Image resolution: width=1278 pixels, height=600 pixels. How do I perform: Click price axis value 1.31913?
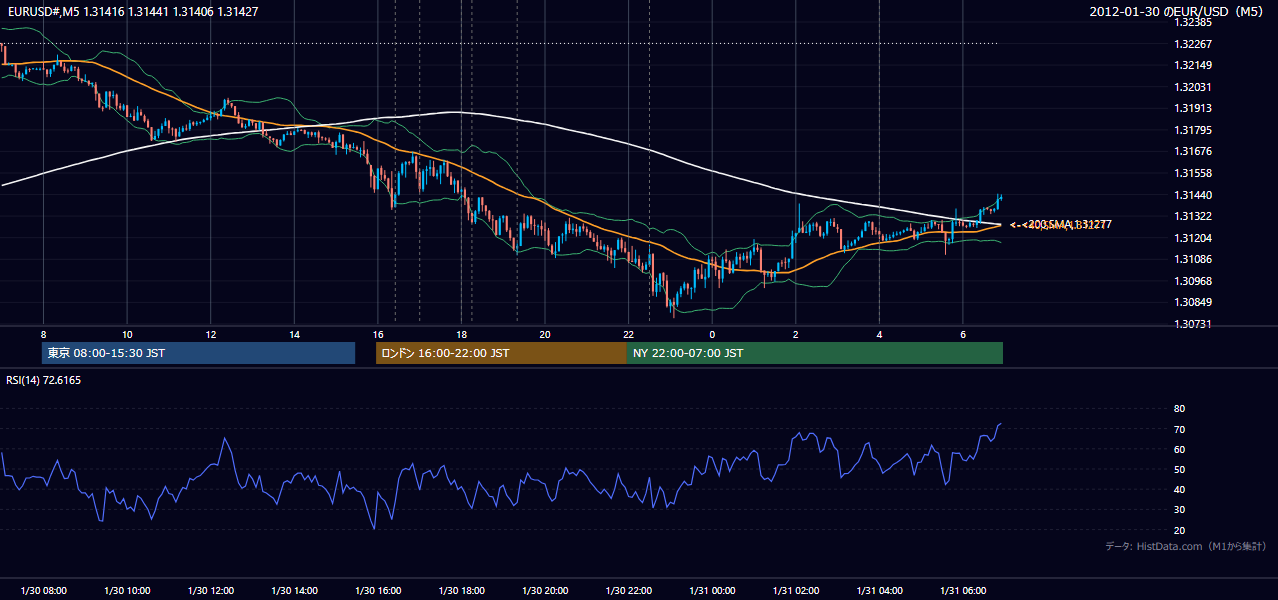[x=1193, y=108]
